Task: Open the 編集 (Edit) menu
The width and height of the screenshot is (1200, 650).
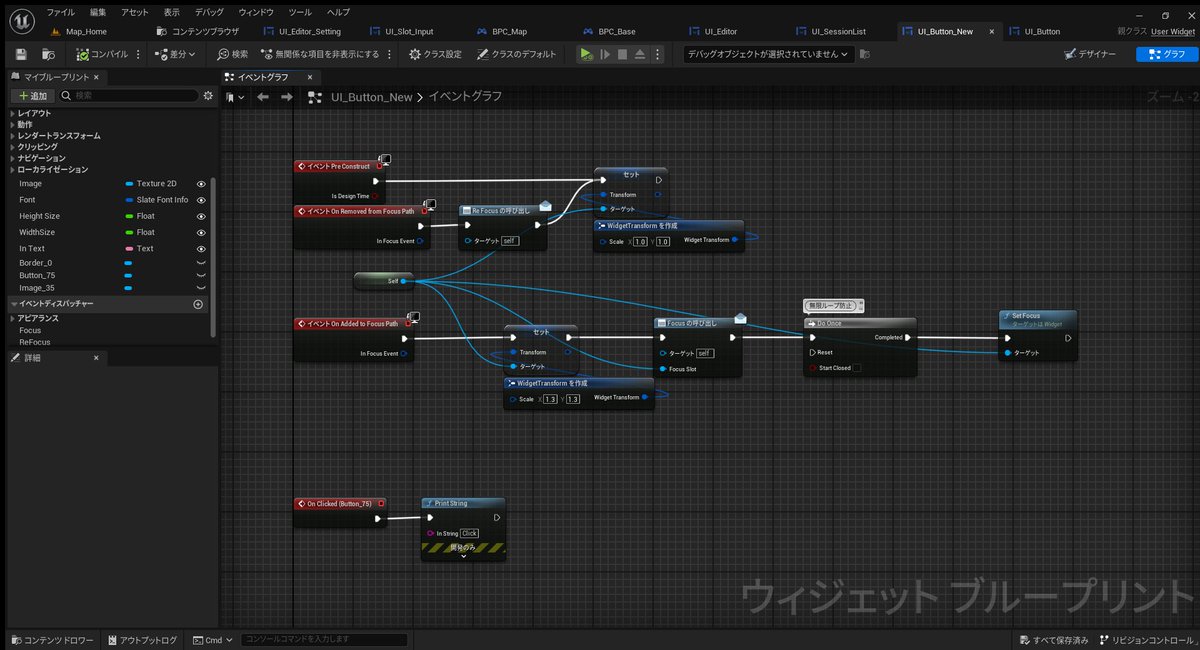Action: pos(97,12)
